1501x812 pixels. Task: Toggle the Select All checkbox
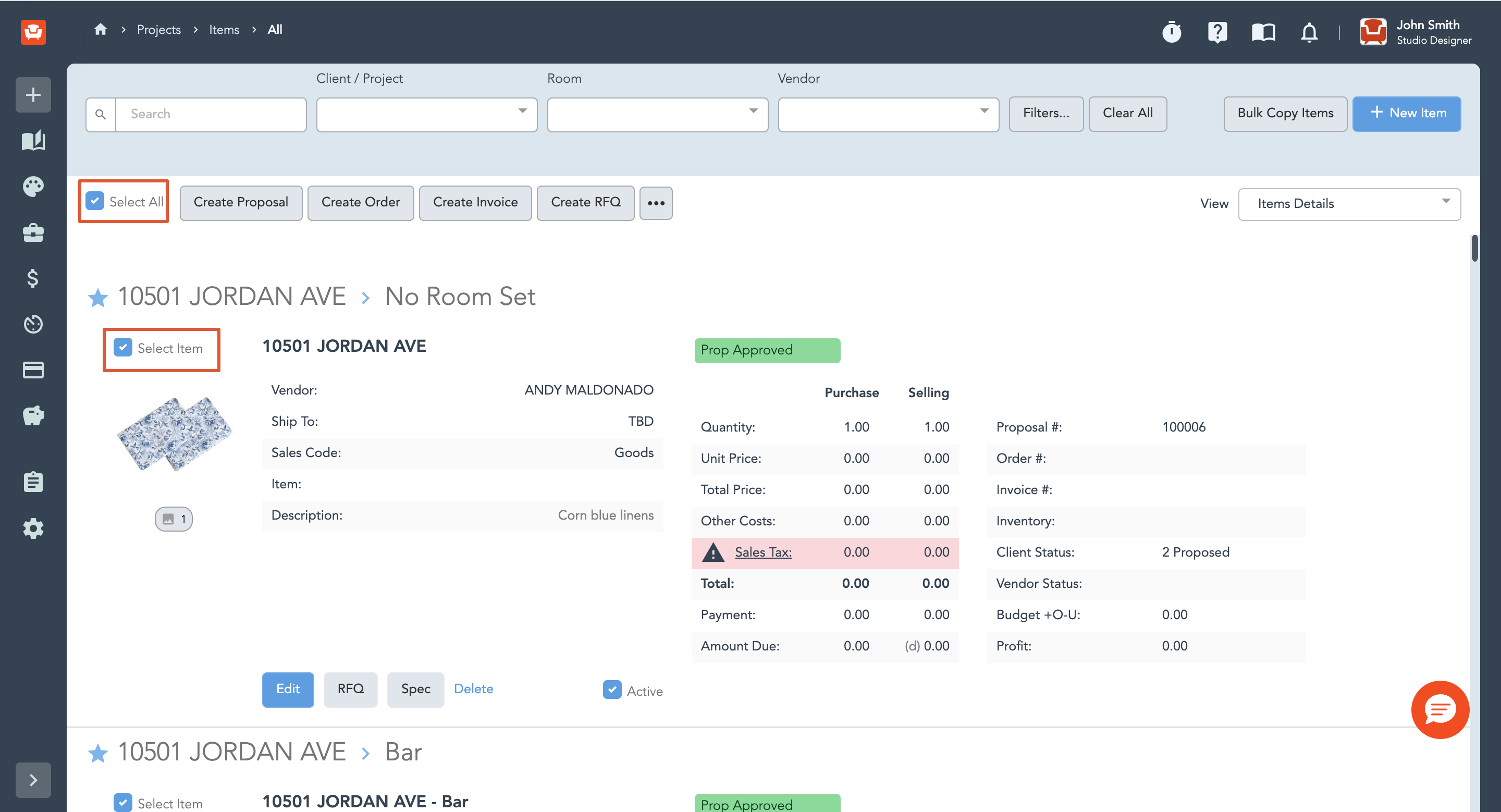[x=95, y=201]
